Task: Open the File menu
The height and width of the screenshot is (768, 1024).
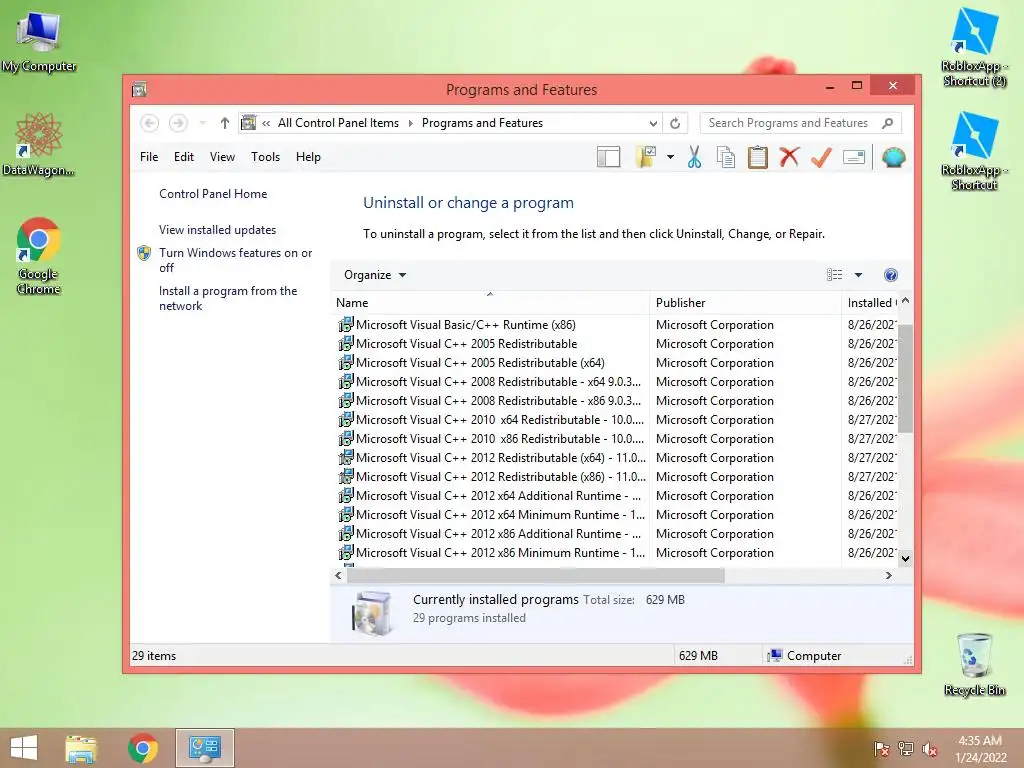Action: click(x=149, y=157)
